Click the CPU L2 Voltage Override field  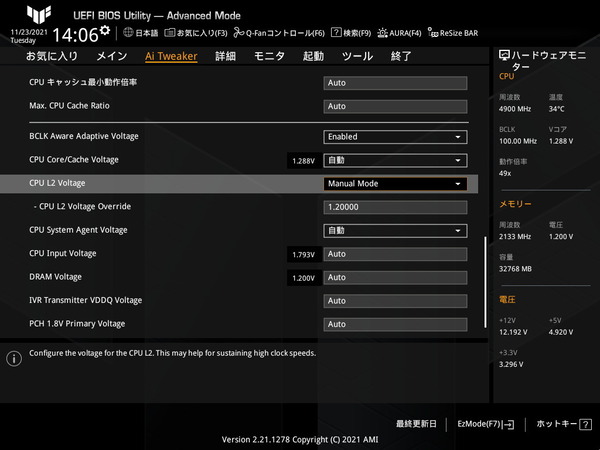pyautogui.click(x=395, y=207)
